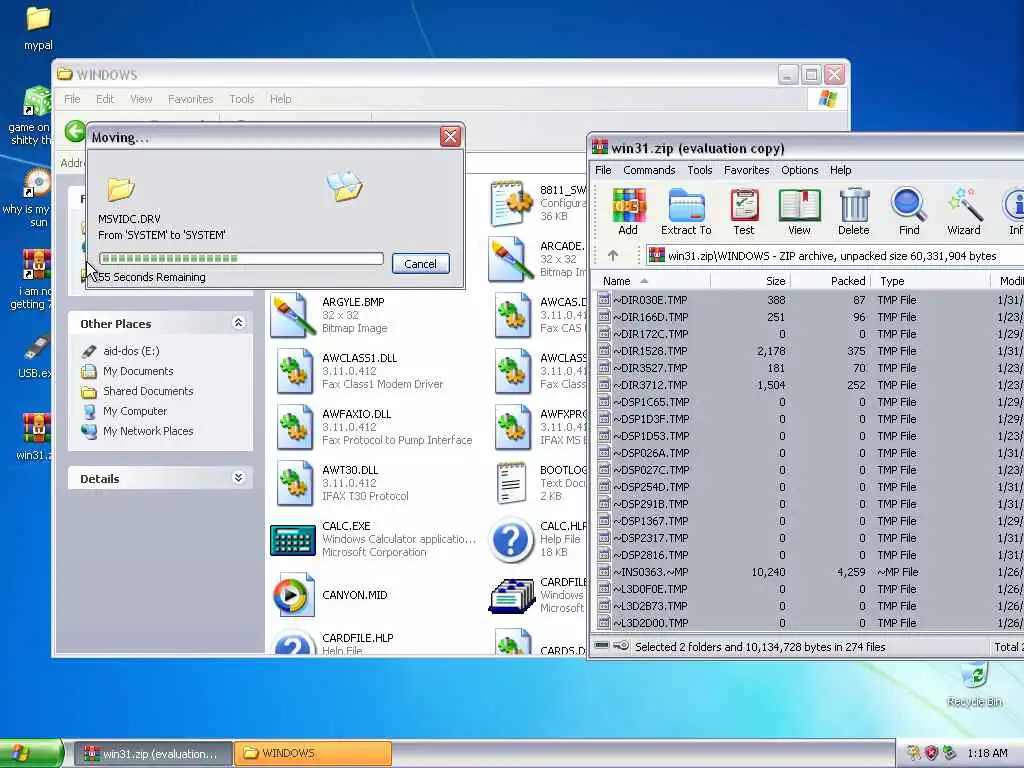Click the Delete trash icon in WinRAR
Screen dimensions: 1024x768
(854, 211)
